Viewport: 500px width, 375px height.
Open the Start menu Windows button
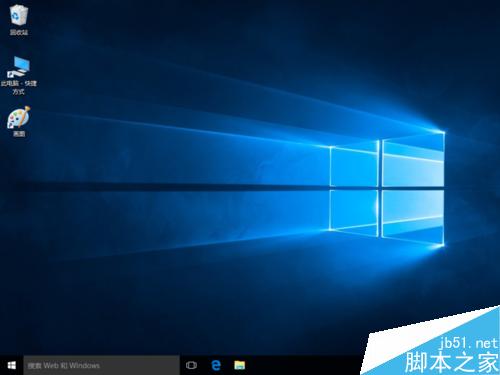(12, 365)
